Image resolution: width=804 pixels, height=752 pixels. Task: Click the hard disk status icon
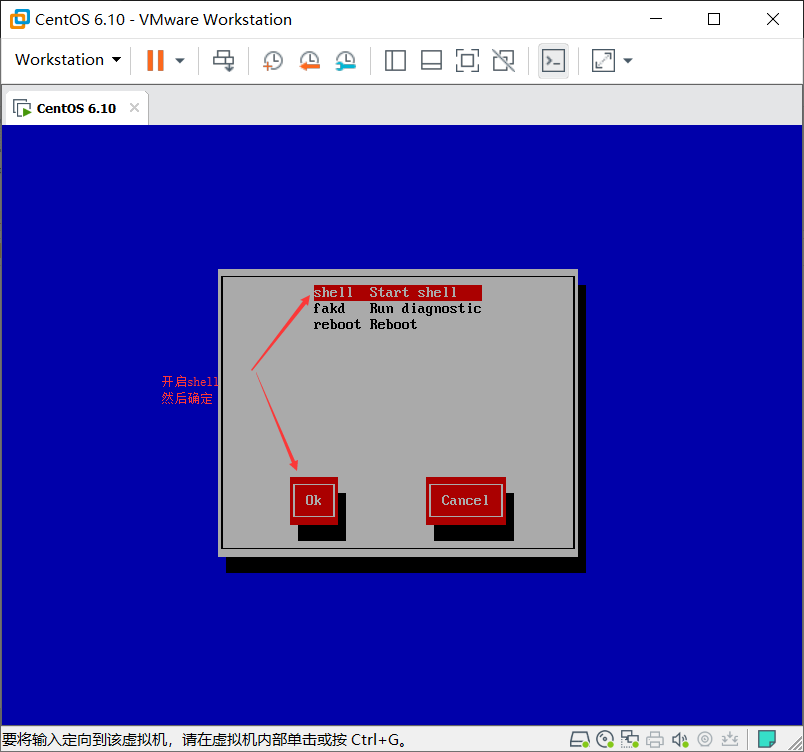click(579, 739)
